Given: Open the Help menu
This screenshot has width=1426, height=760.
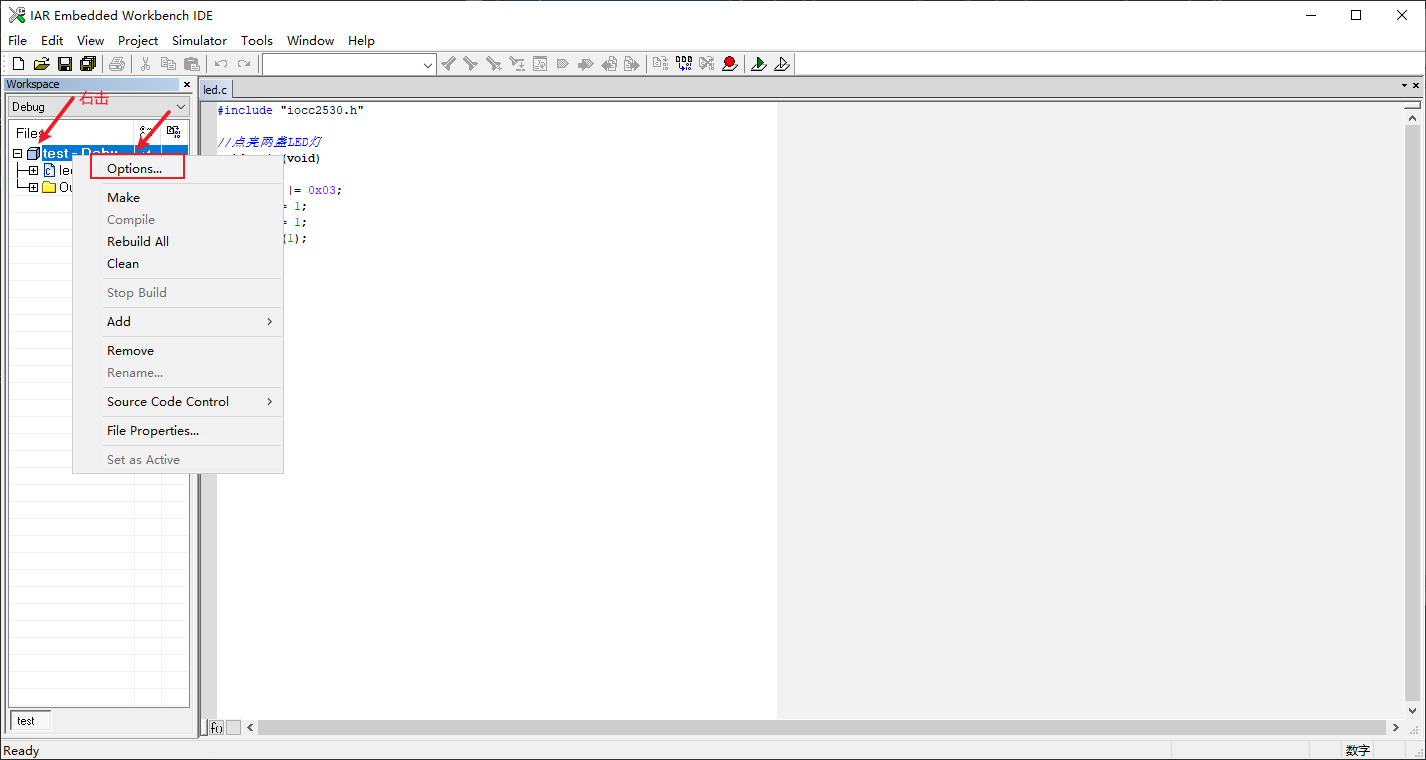Looking at the screenshot, I should click(x=361, y=41).
